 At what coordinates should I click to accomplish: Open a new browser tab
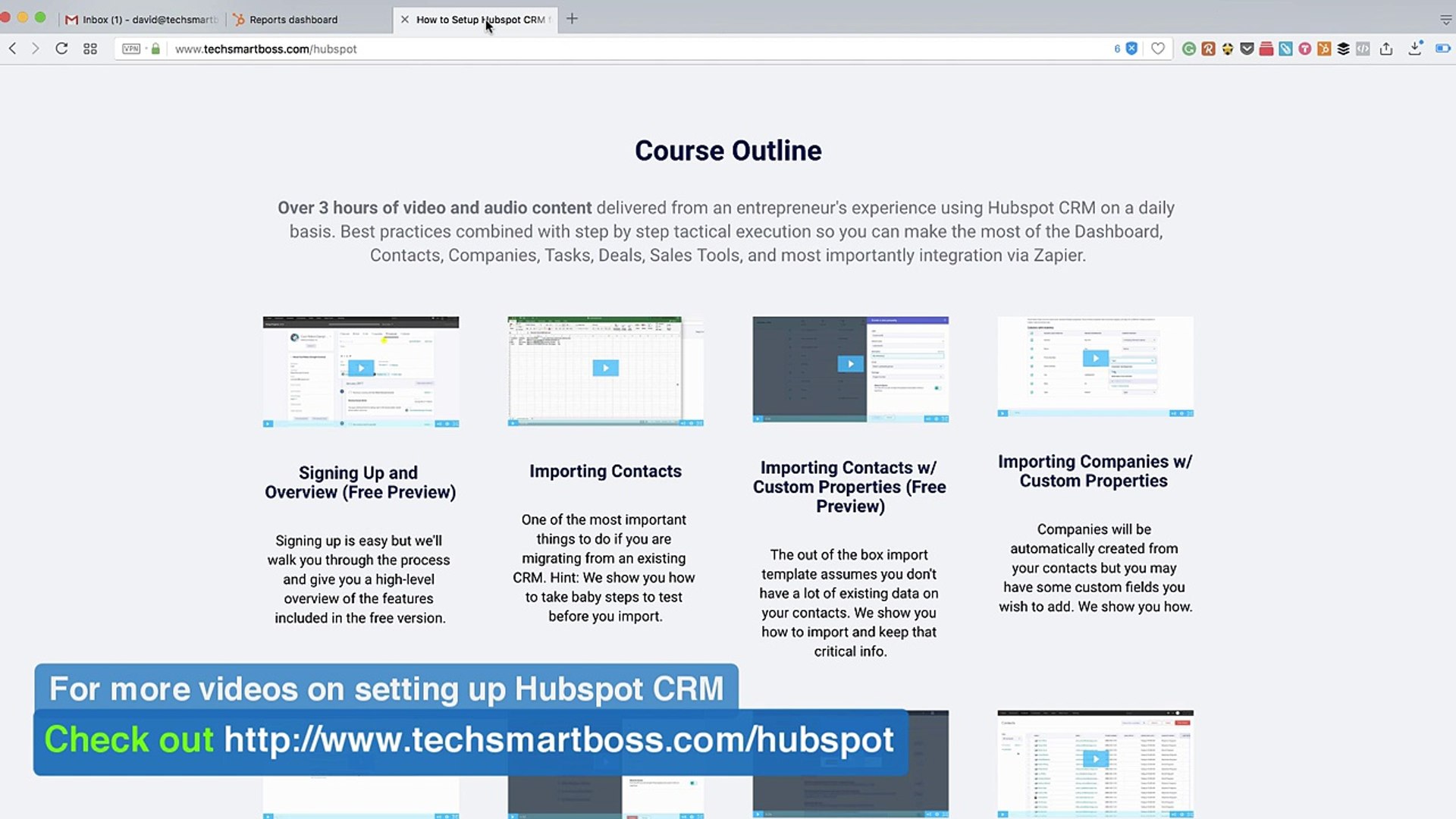572,19
